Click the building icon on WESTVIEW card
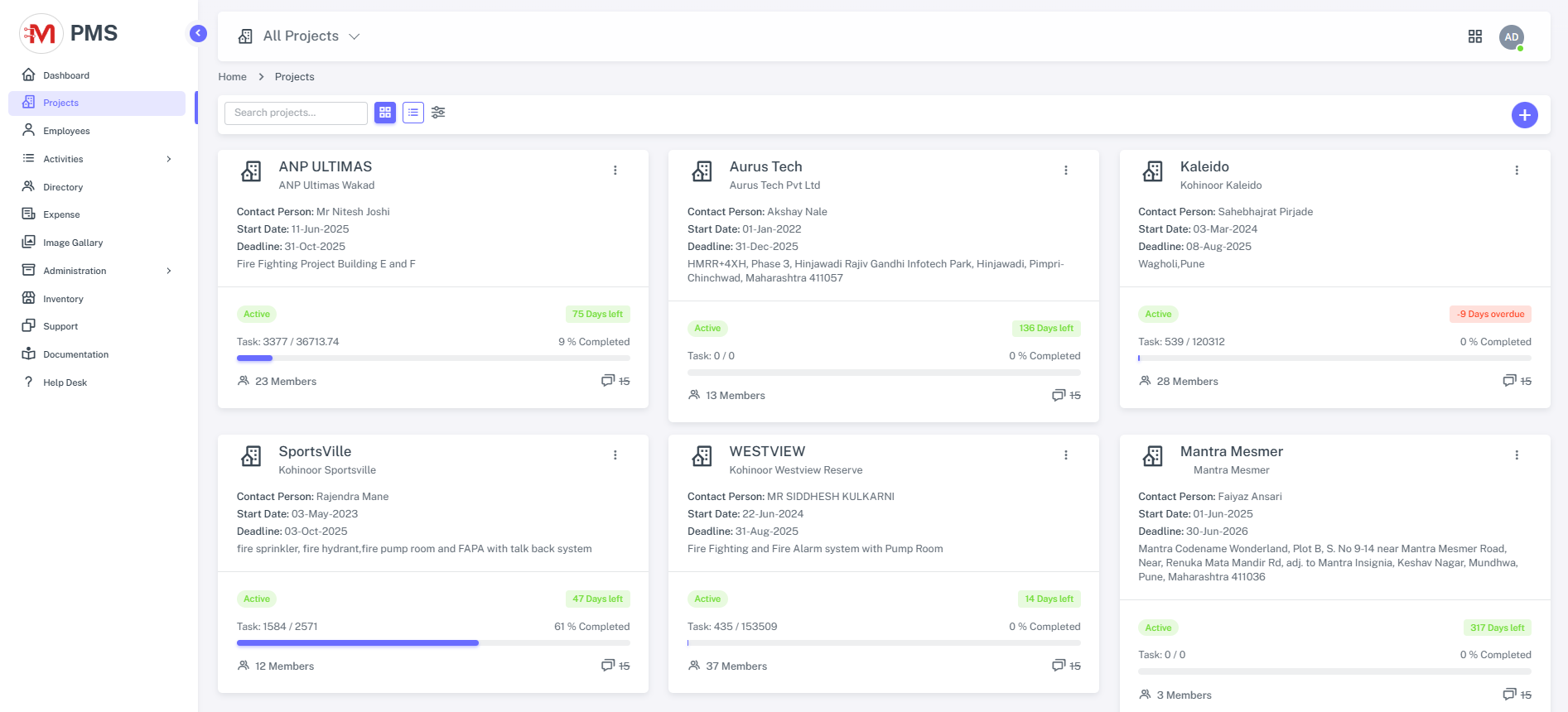 coord(702,456)
